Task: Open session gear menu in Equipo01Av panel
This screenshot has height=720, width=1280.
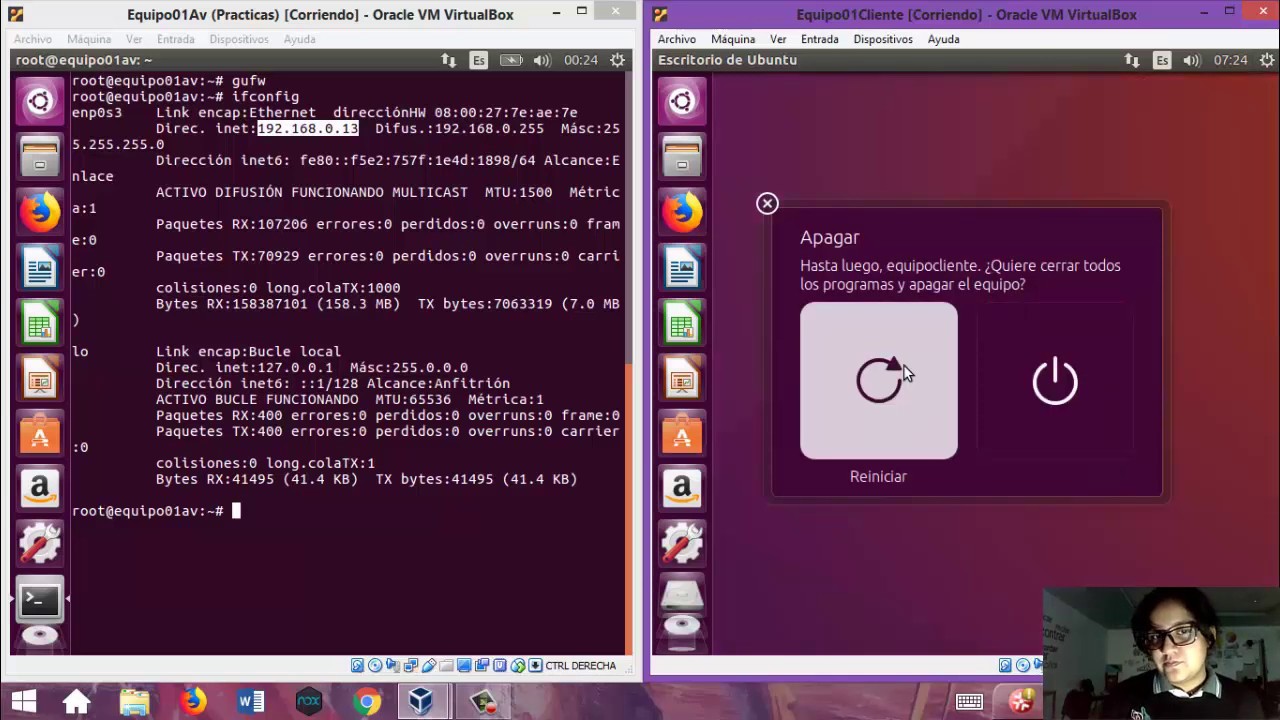Action: coord(618,60)
